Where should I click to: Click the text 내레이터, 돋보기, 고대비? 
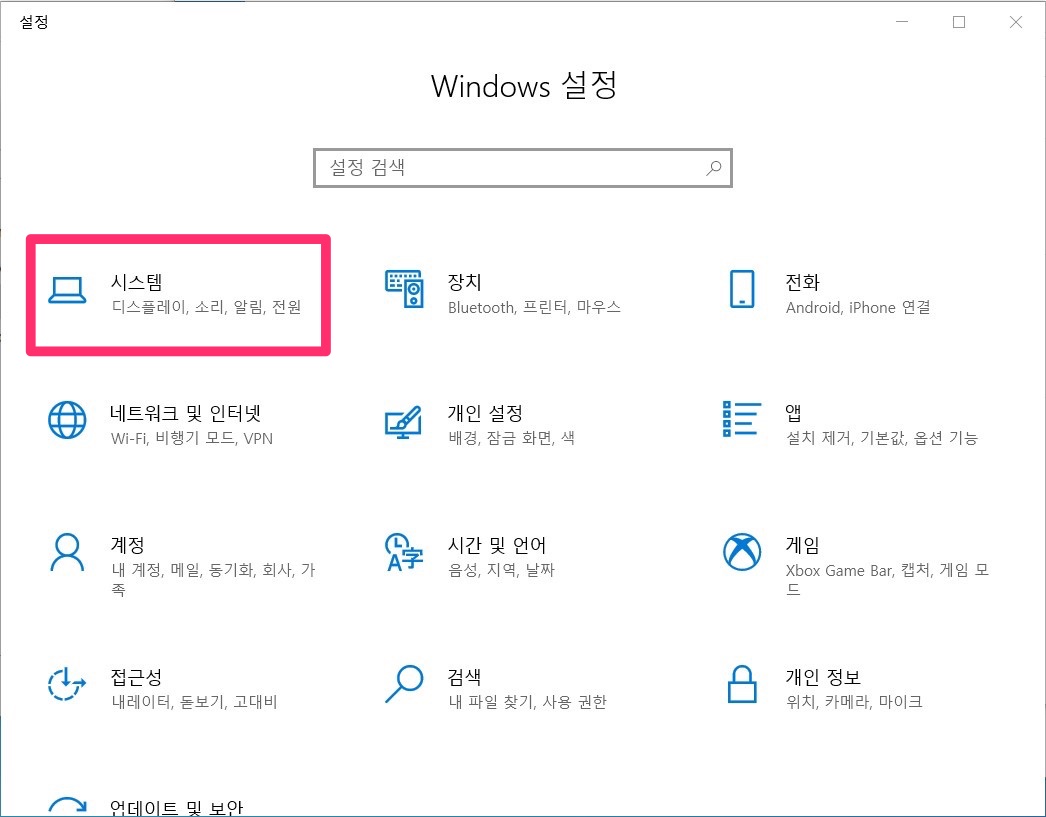point(194,702)
